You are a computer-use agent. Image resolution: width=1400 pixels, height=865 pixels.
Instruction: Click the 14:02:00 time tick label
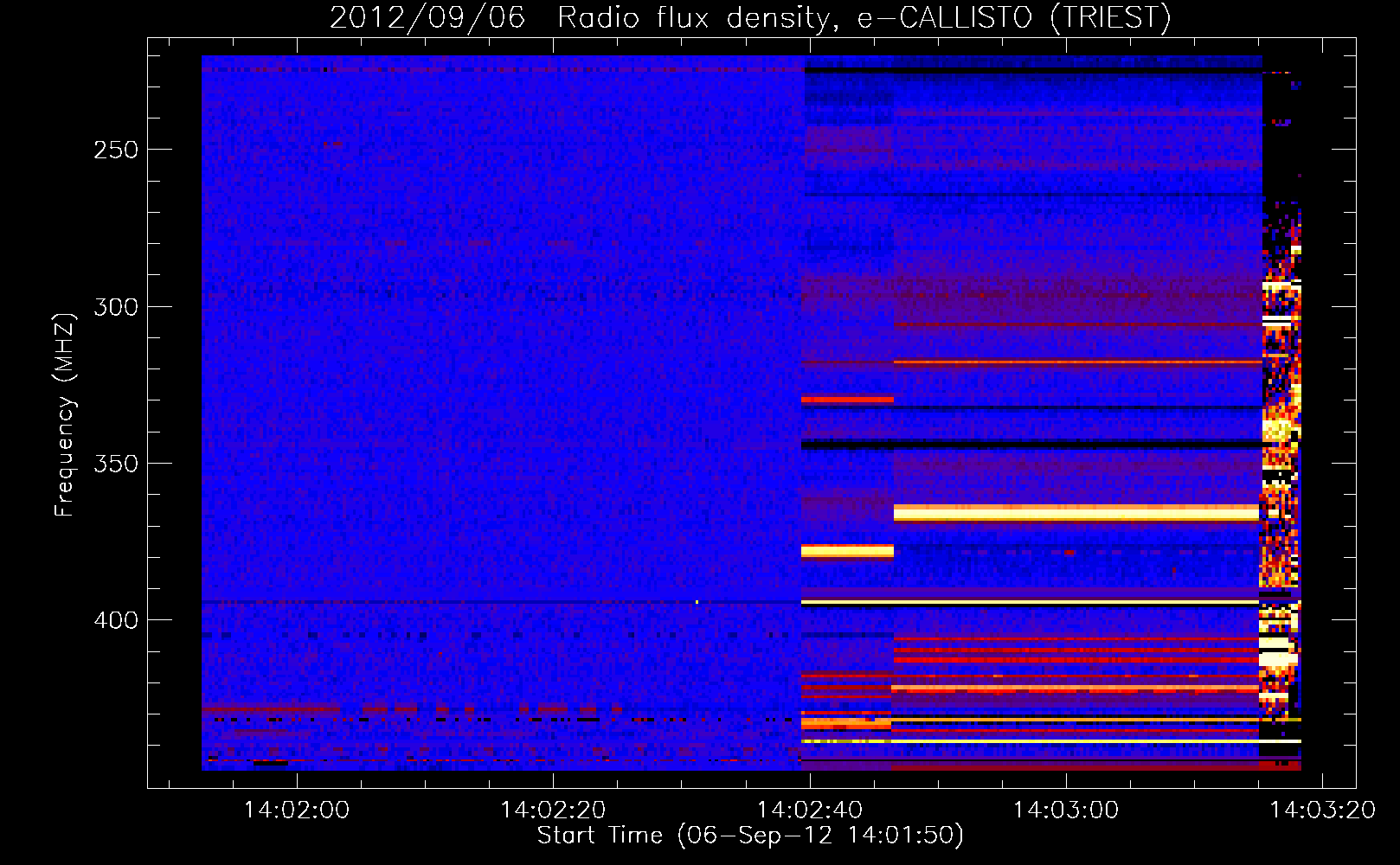click(297, 811)
